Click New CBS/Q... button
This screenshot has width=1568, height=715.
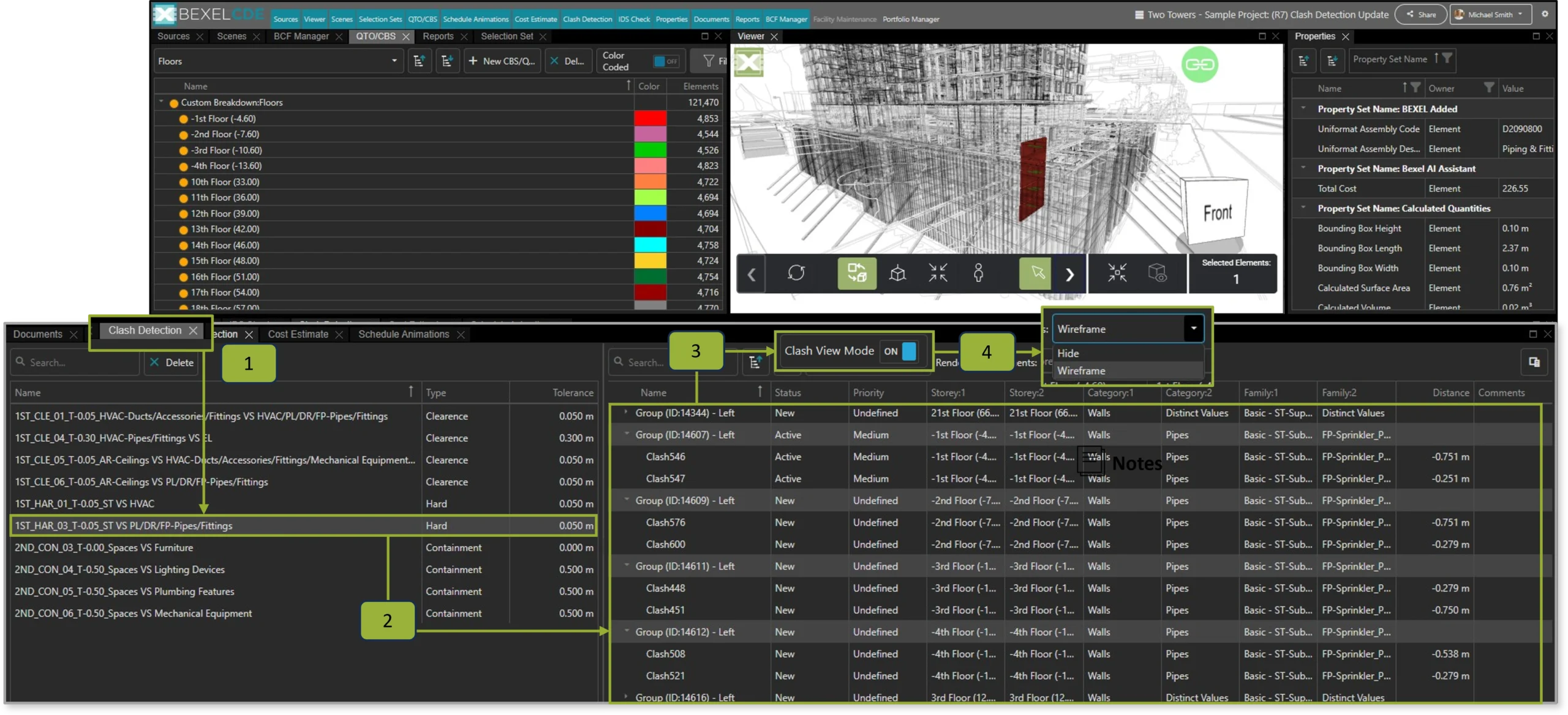(x=502, y=61)
